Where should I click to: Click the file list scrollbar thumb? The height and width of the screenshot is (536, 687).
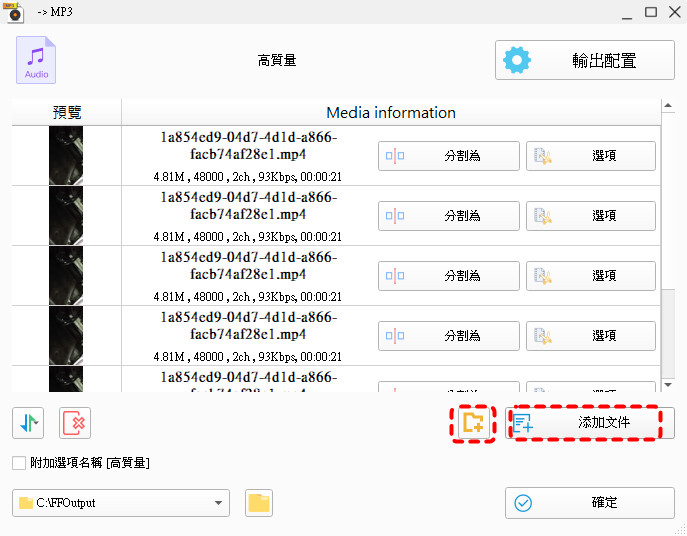668,333
